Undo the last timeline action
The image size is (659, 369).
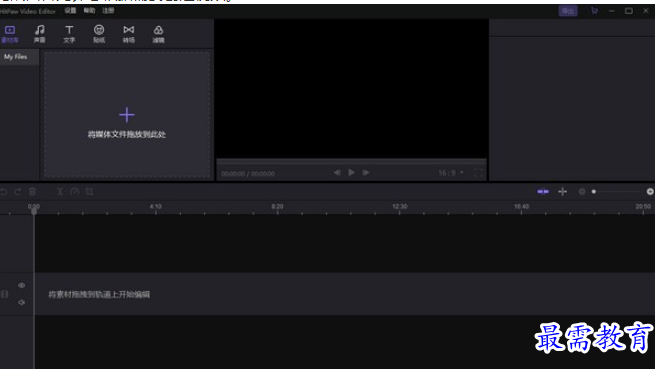tap(4, 192)
